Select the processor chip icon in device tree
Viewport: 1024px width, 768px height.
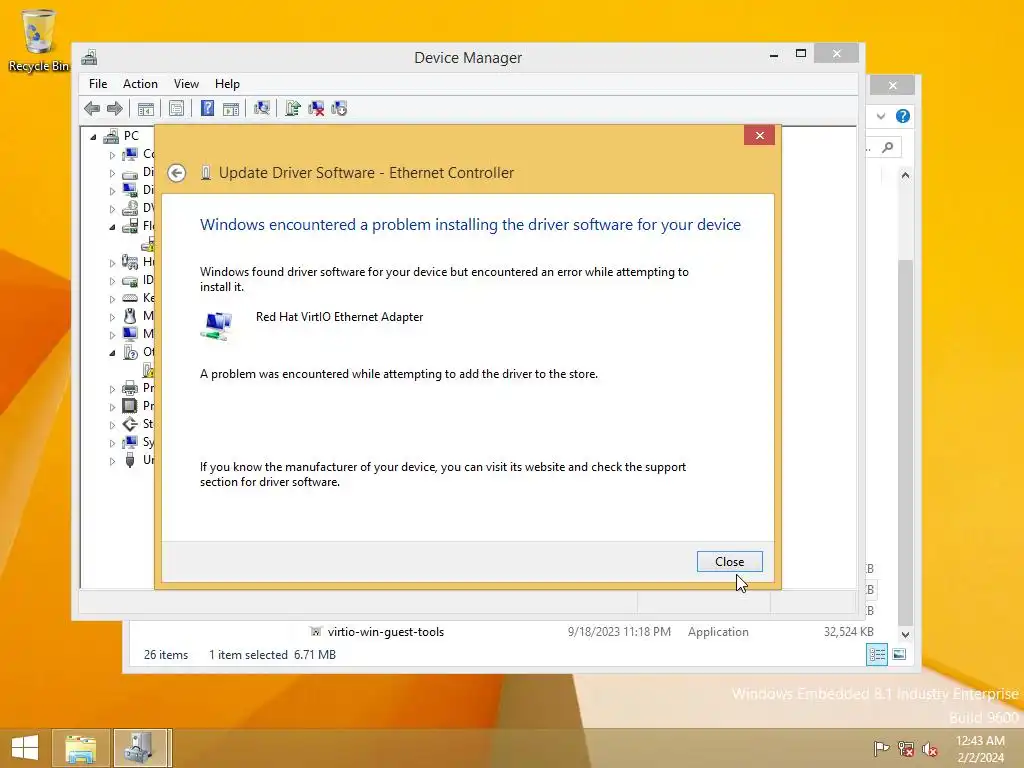(x=130, y=406)
